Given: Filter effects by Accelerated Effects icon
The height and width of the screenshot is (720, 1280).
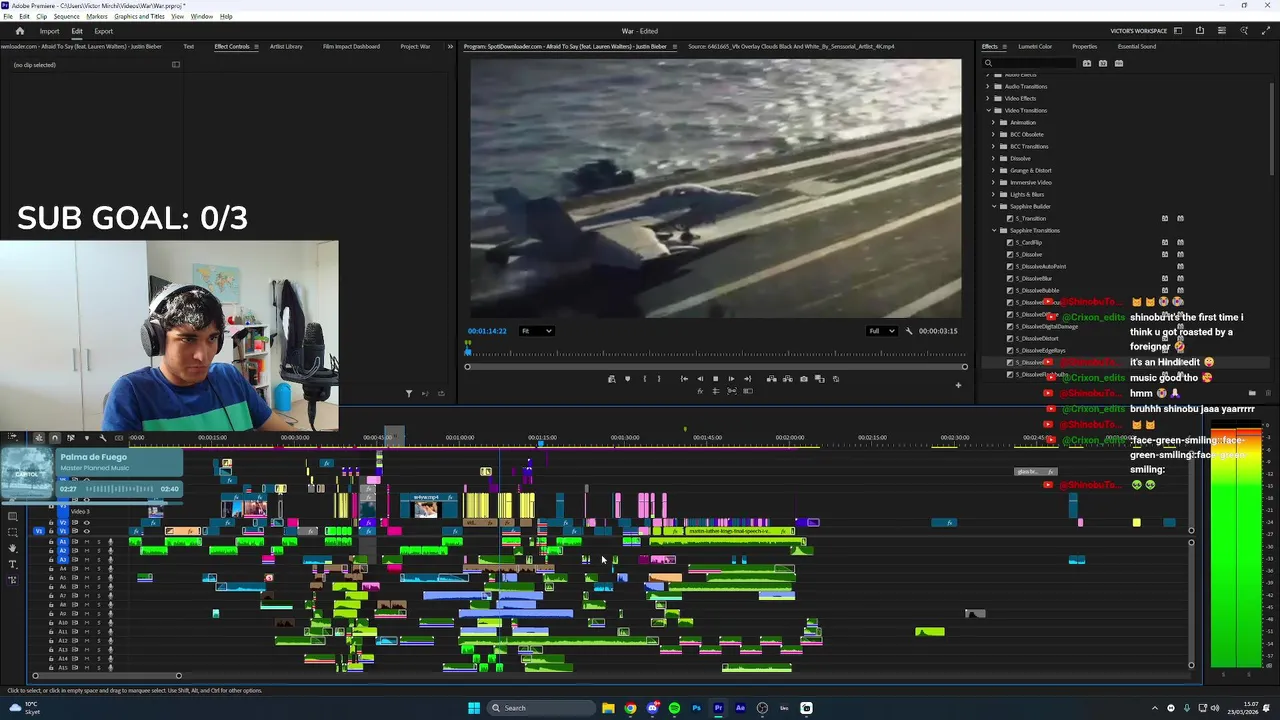Looking at the screenshot, I should click(x=1087, y=63).
